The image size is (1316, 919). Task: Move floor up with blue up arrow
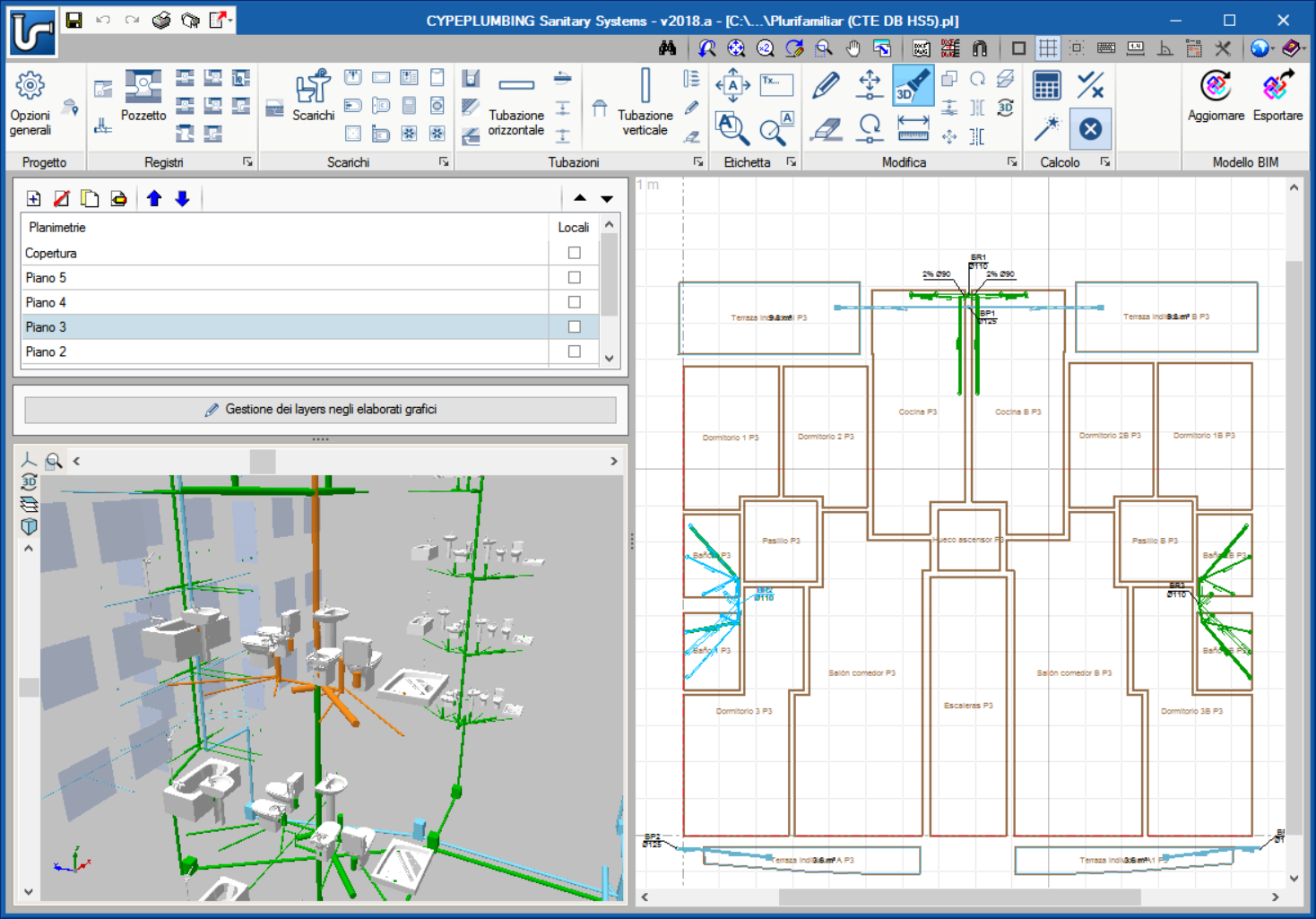coord(154,198)
